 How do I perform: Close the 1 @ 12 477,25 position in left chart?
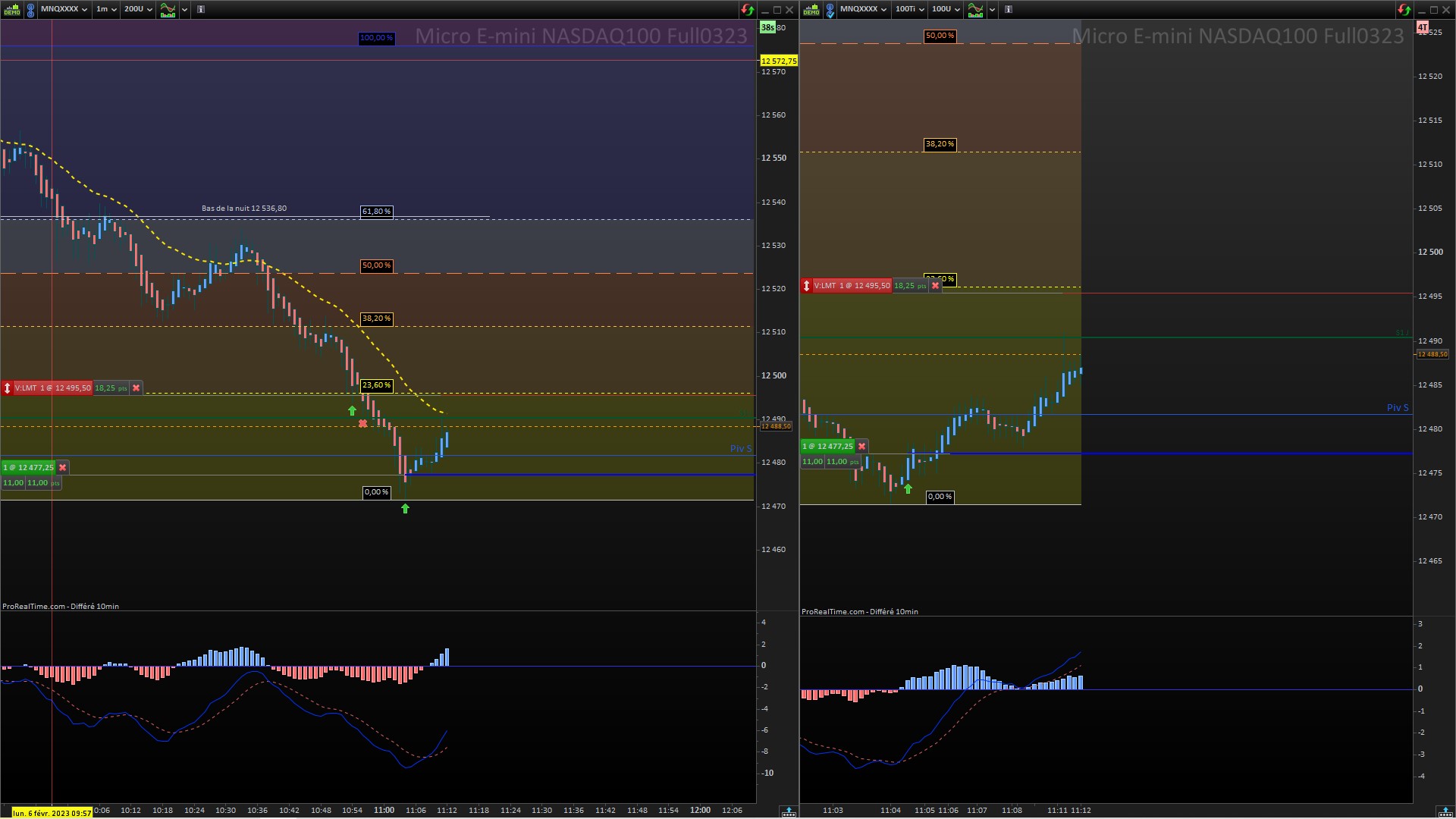pyautogui.click(x=63, y=468)
